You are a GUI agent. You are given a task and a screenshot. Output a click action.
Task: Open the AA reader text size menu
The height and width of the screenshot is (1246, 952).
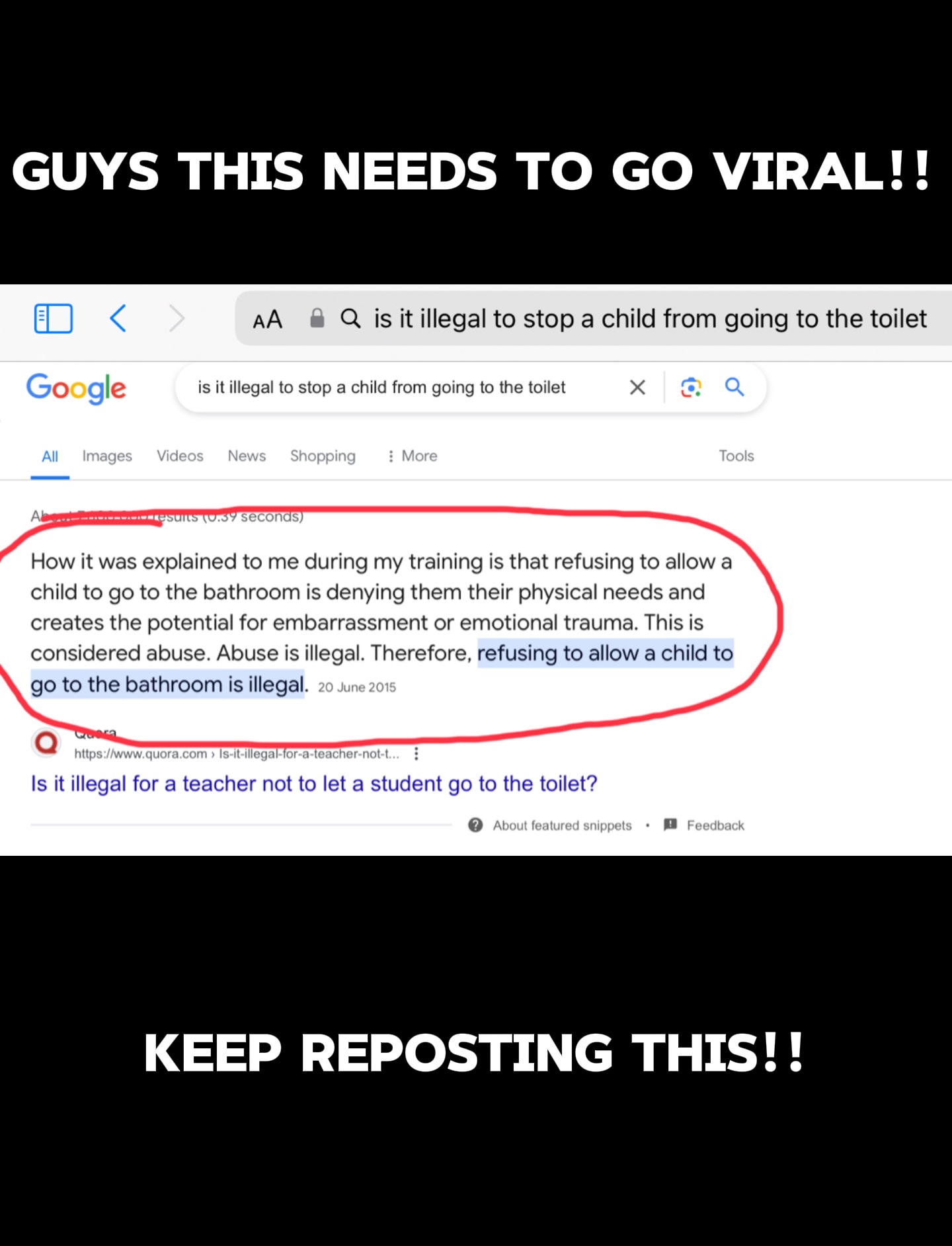pos(268,319)
